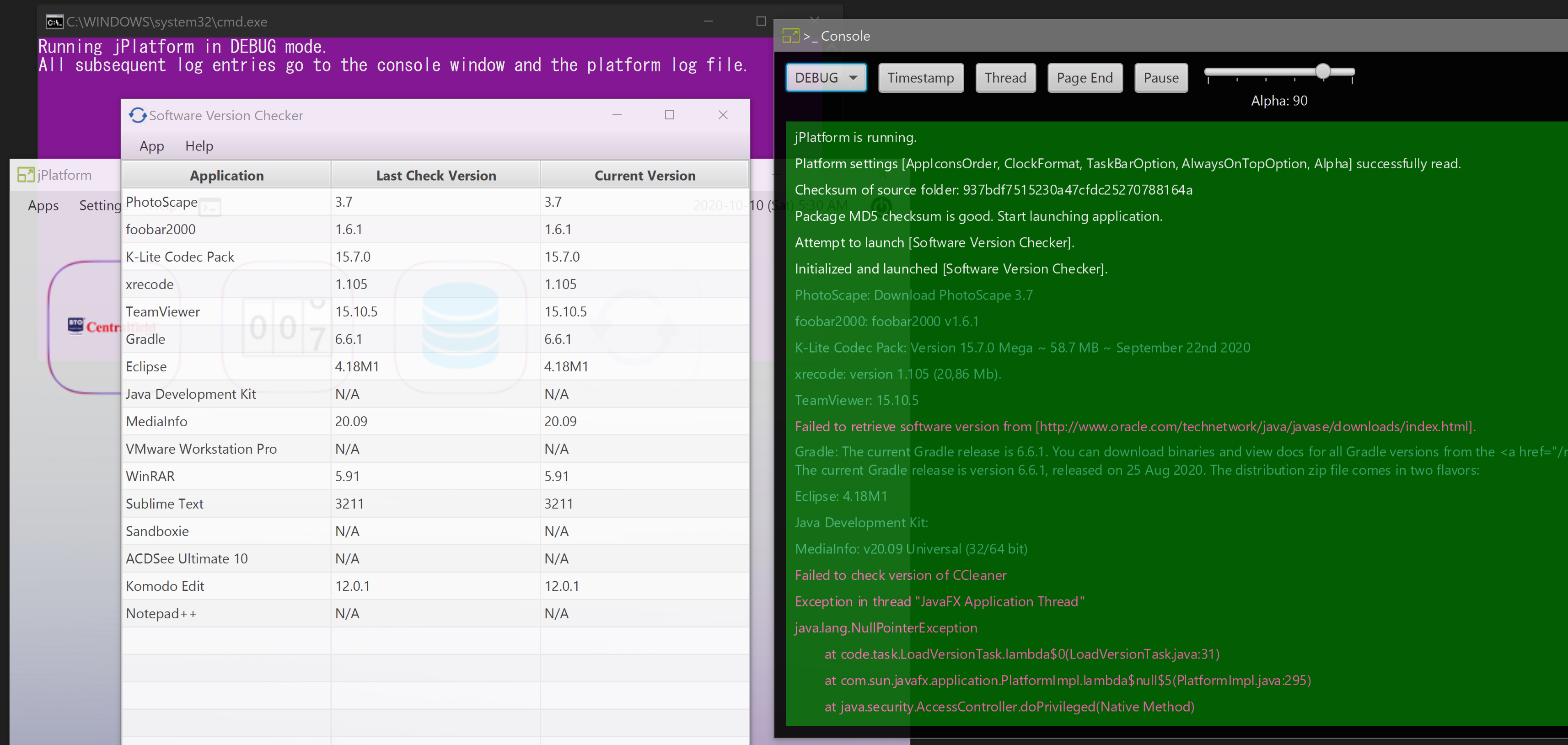Click current version 20.09 cell
The width and height of the screenshot is (1568, 745).
click(644, 421)
